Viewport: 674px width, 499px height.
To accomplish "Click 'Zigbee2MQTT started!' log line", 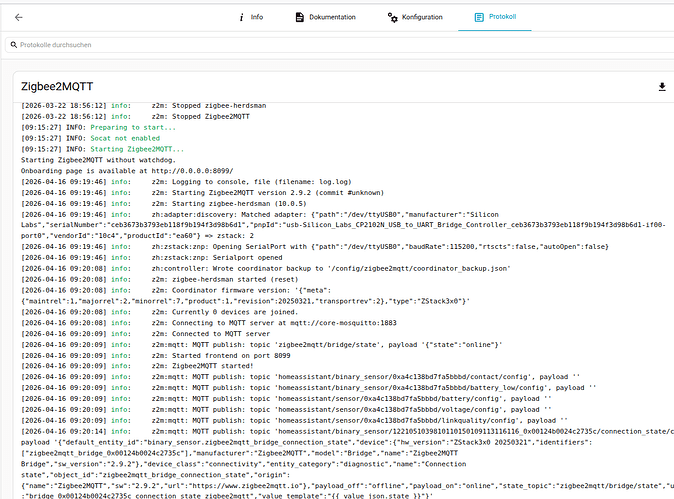I will (x=138, y=366).
